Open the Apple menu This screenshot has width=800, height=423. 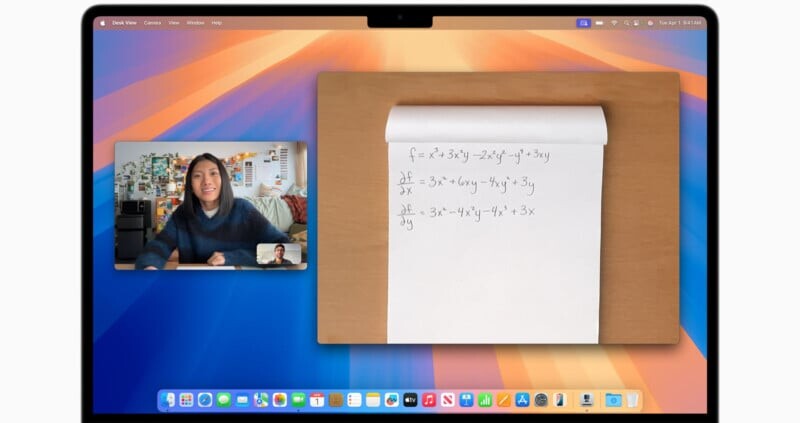pos(102,22)
